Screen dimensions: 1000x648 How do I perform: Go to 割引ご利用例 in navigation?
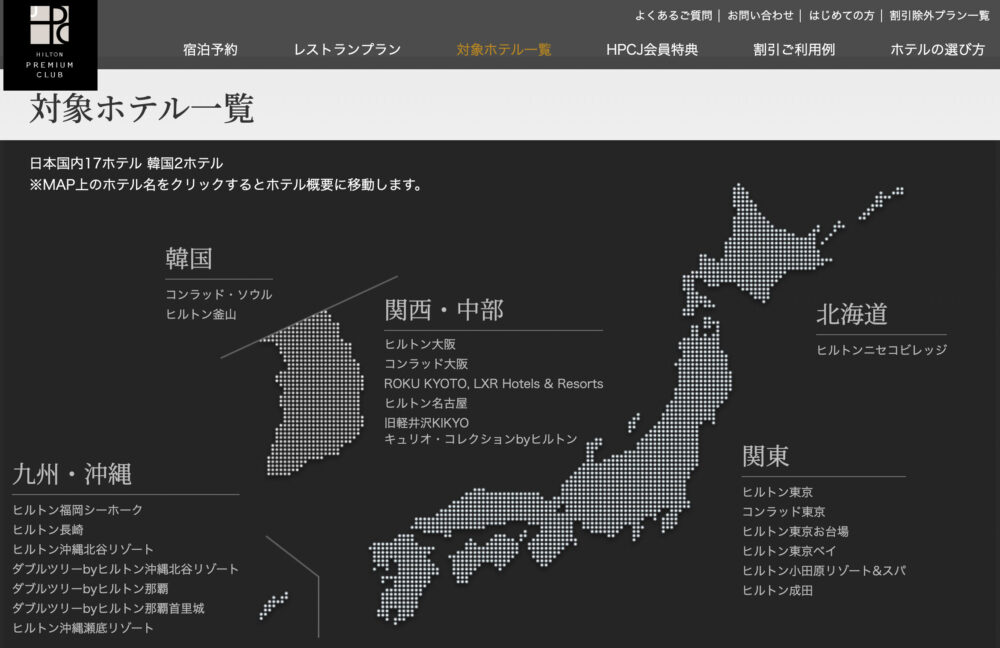794,50
